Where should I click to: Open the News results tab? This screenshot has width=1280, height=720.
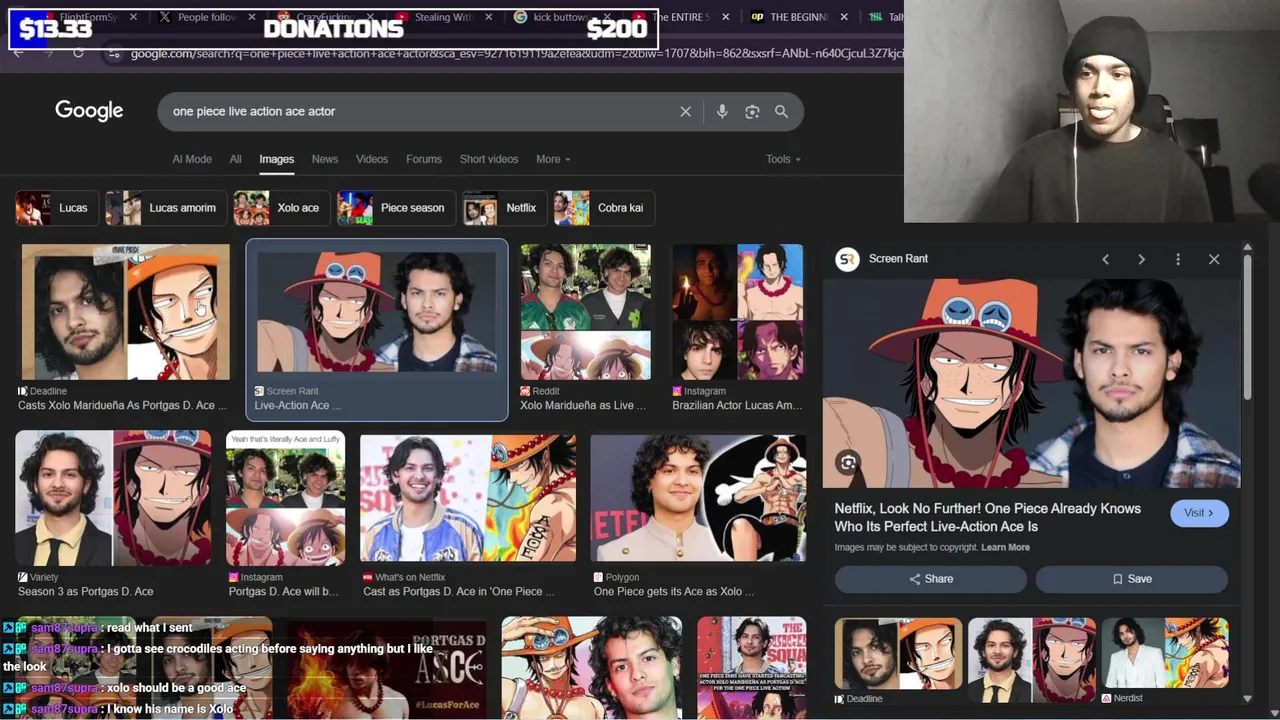325,159
